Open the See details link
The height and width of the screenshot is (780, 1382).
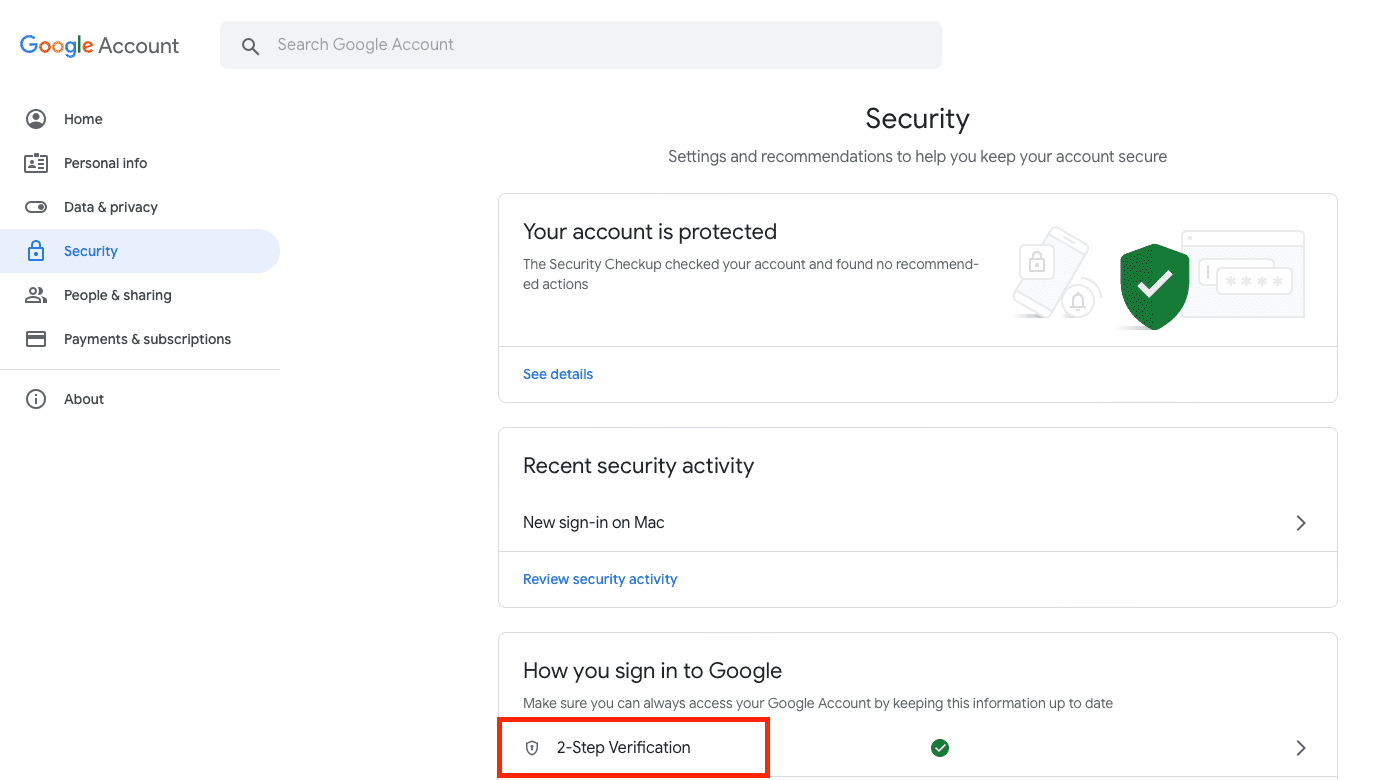558,374
